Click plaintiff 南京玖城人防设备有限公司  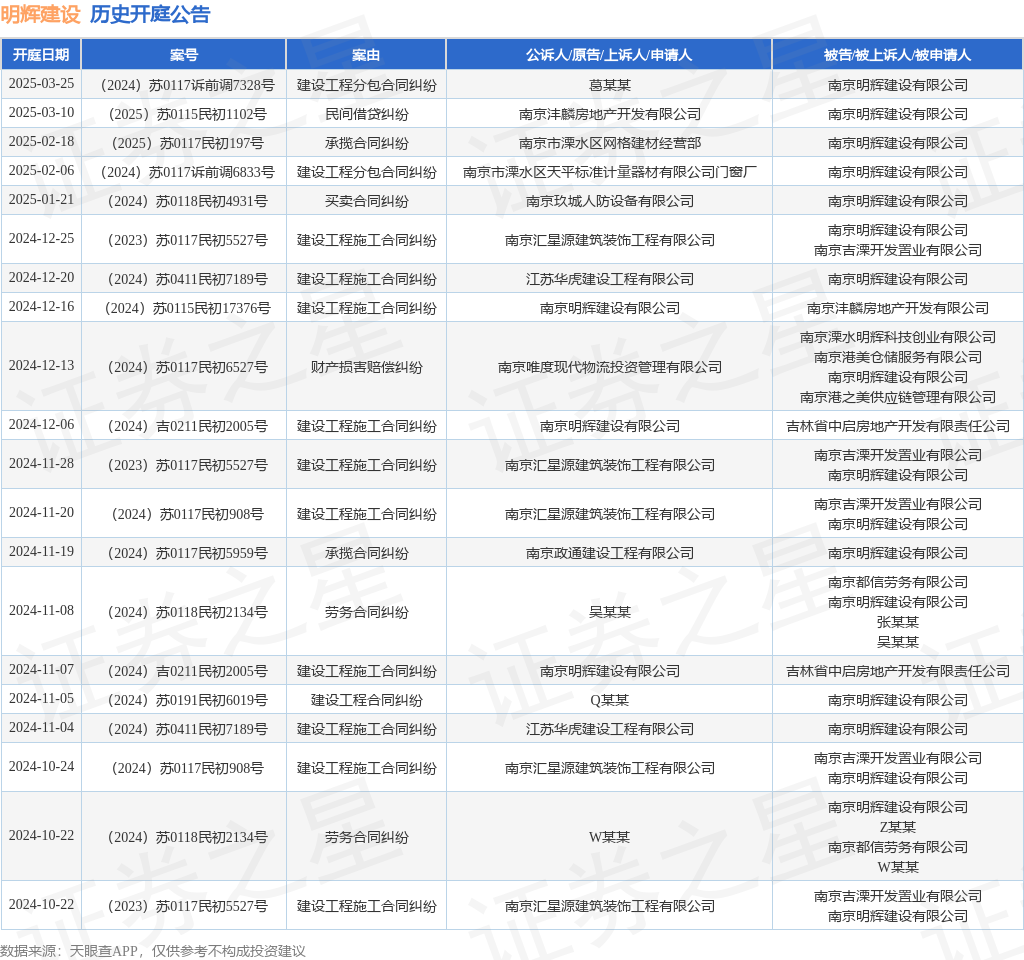click(609, 201)
